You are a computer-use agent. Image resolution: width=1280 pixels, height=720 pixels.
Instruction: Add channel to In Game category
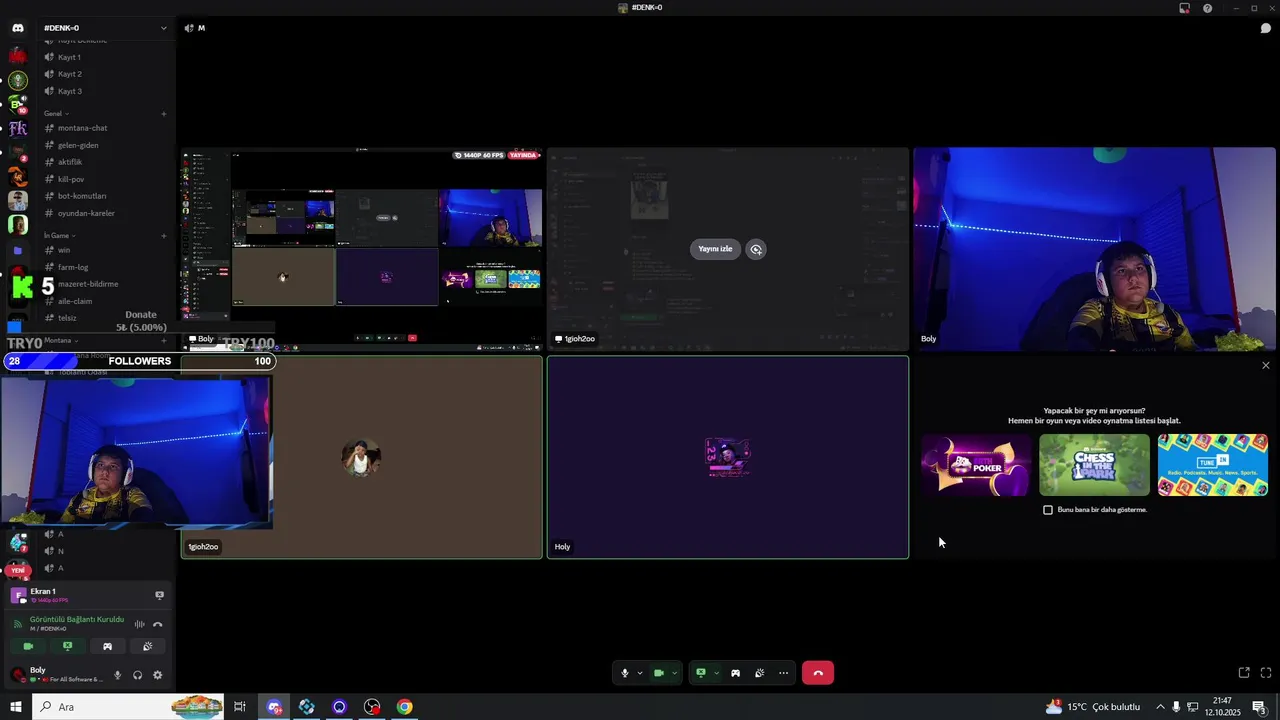(164, 235)
